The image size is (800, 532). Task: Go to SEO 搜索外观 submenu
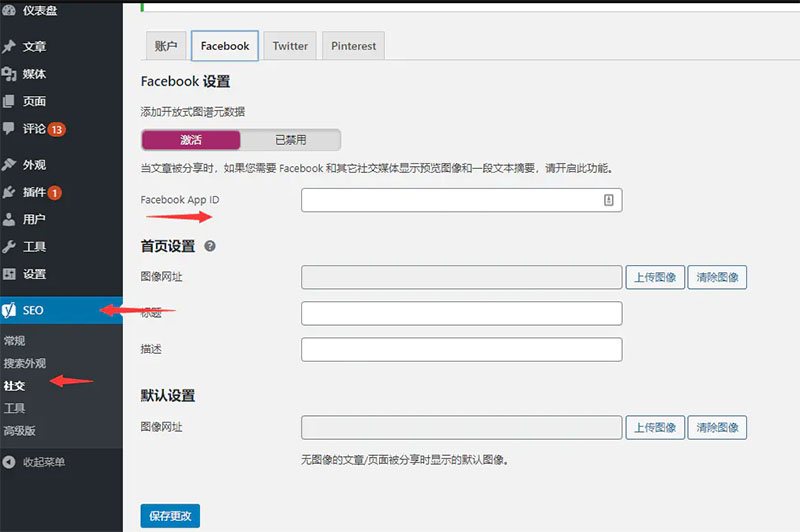pyautogui.click(x=24, y=363)
